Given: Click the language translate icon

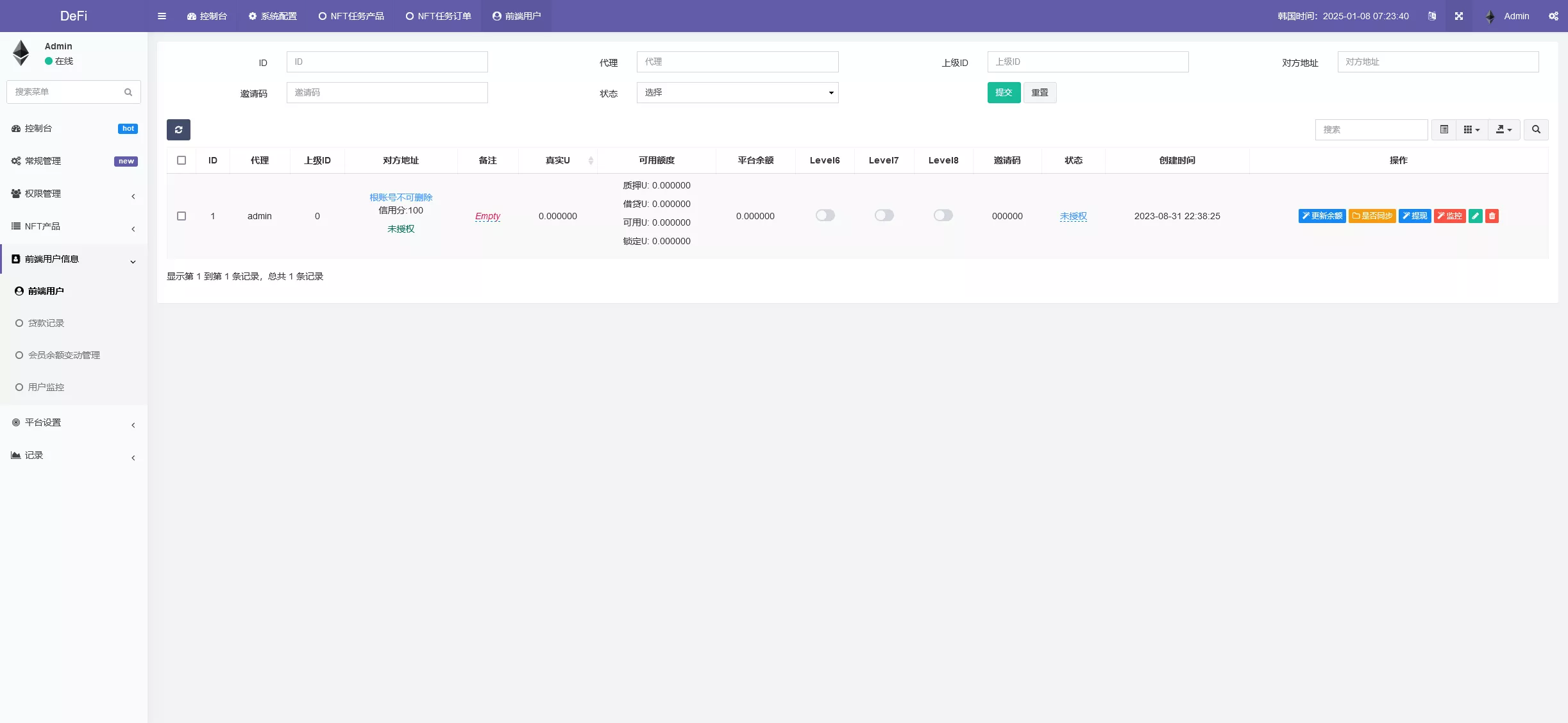Looking at the screenshot, I should pos(1432,16).
